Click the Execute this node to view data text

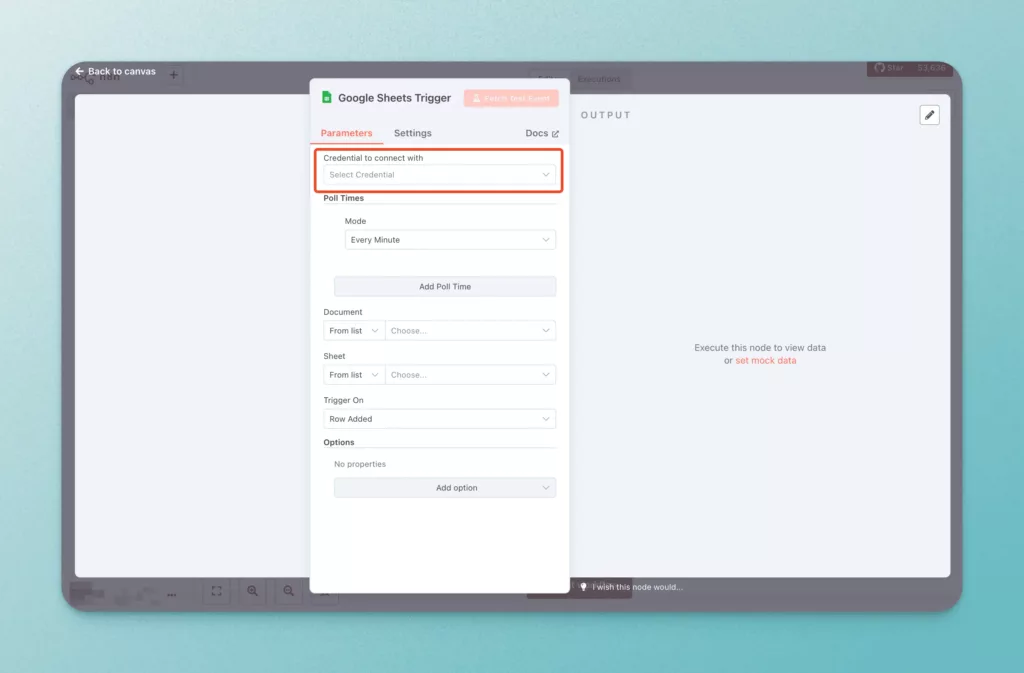pos(760,348)
